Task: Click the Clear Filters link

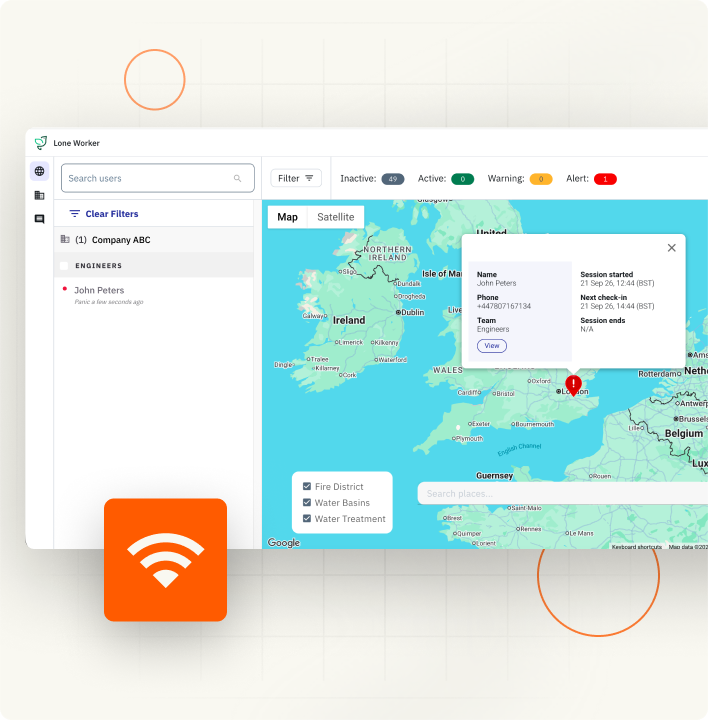Action: click(112, 214)
